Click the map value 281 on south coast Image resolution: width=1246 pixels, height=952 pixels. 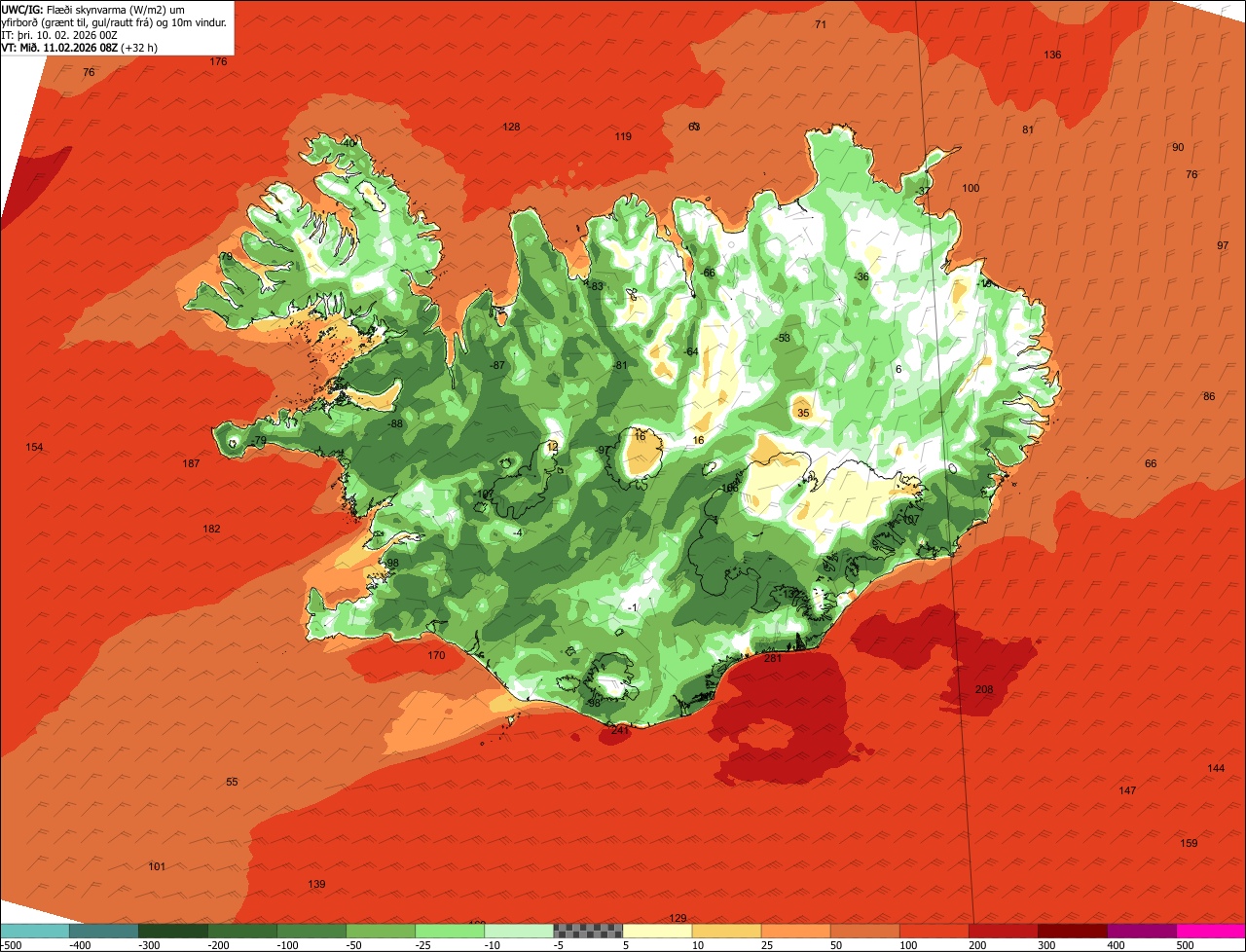coord(773,658)
